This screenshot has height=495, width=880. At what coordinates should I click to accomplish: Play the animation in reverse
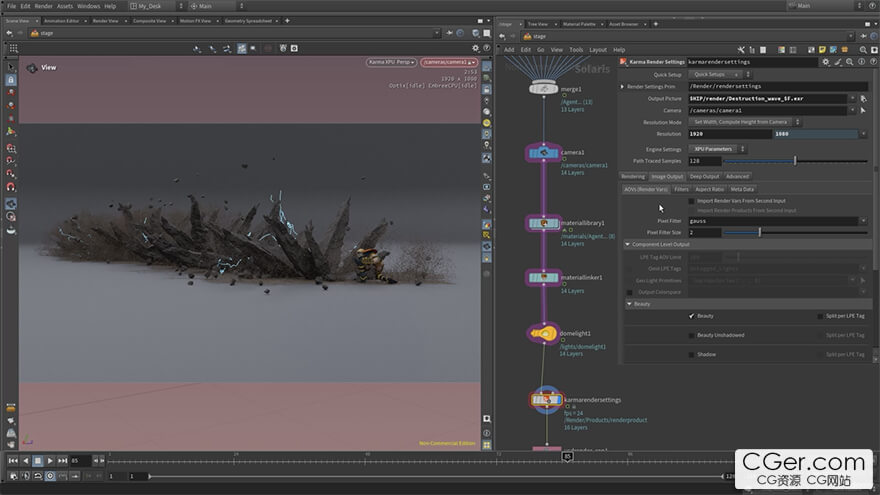point(25,461)
